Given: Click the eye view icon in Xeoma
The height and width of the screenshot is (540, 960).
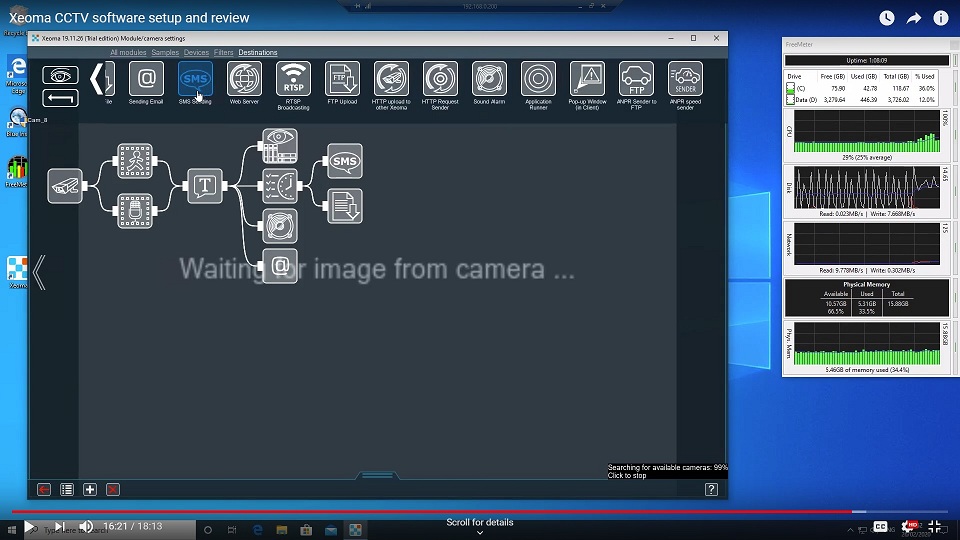Looking at the screenshot, I should (x=60, y=75).
